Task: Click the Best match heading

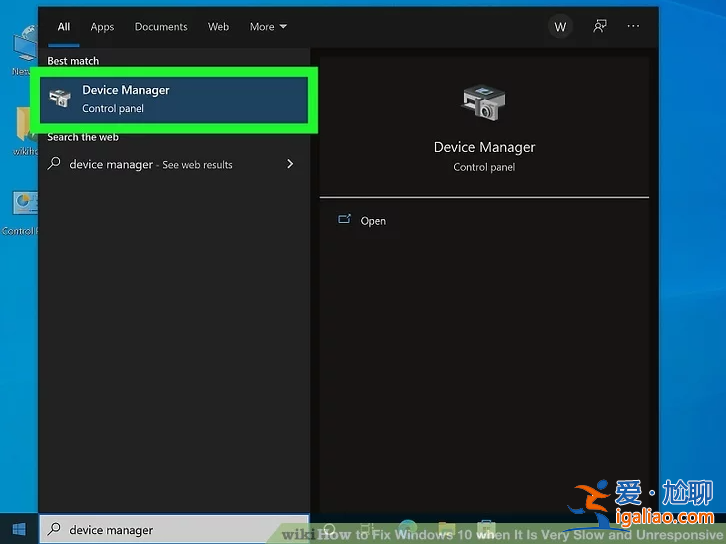Action: pos(73,61)
